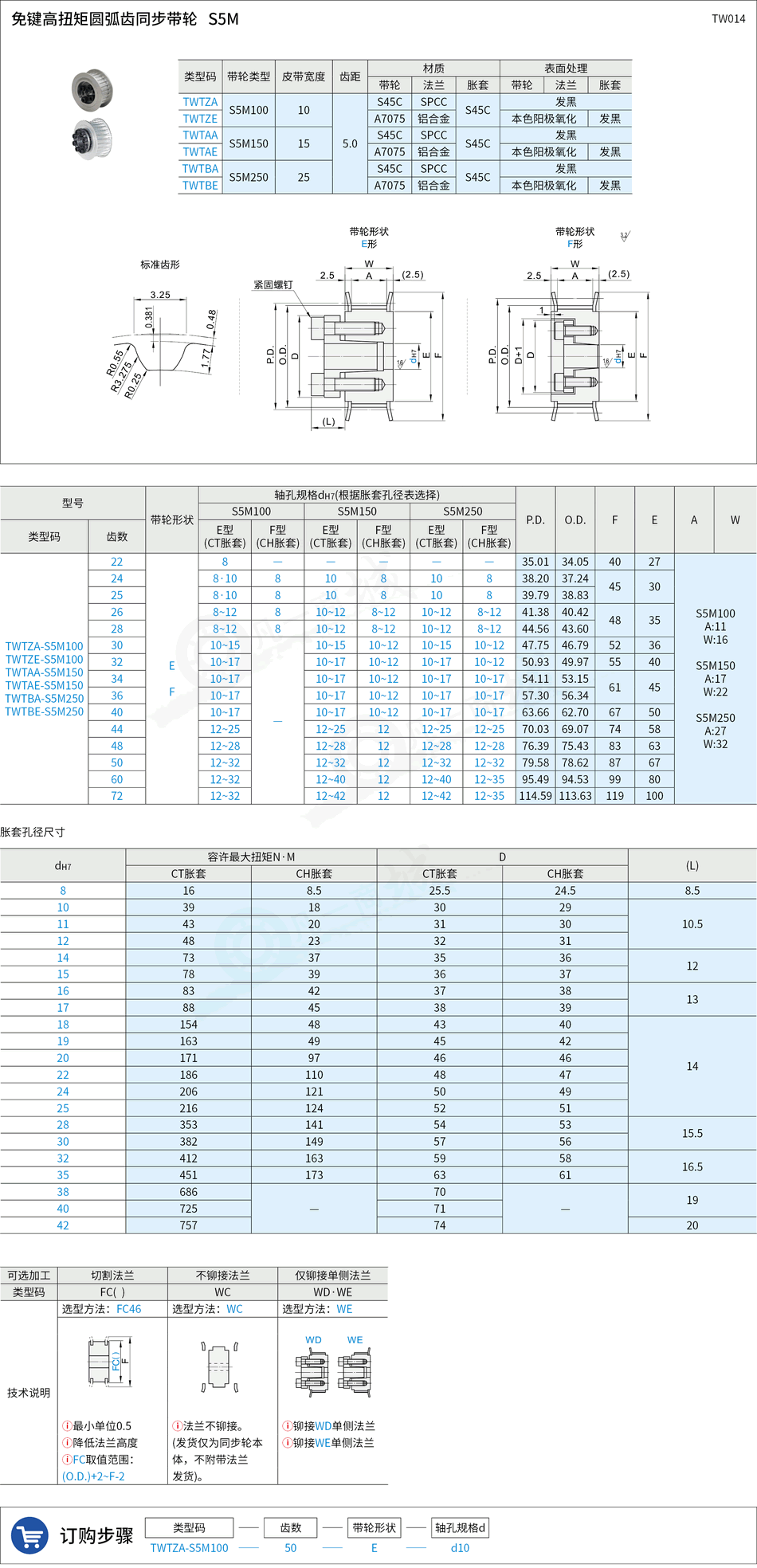This screenshot has width=757, height=1568.
Task: Click the title 免键高扭矩圆弧齿同步带轮 S5M
Action: tap(125, 19)
